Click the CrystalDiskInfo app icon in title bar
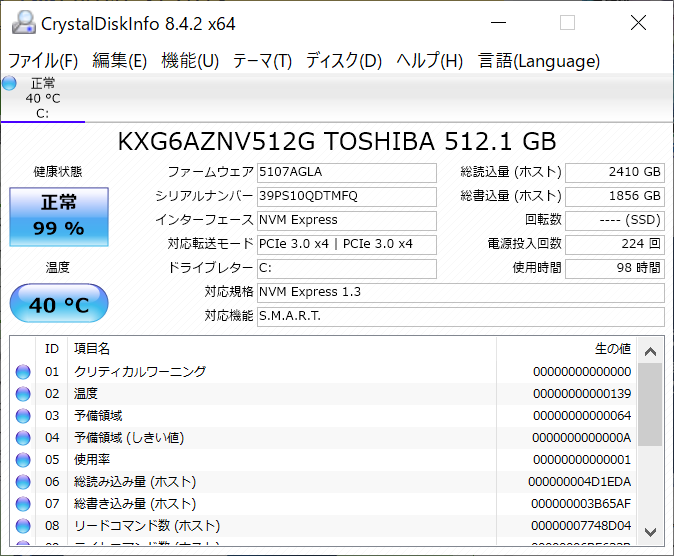The width and height of the screenshot is (674, 556). point(24,22)
